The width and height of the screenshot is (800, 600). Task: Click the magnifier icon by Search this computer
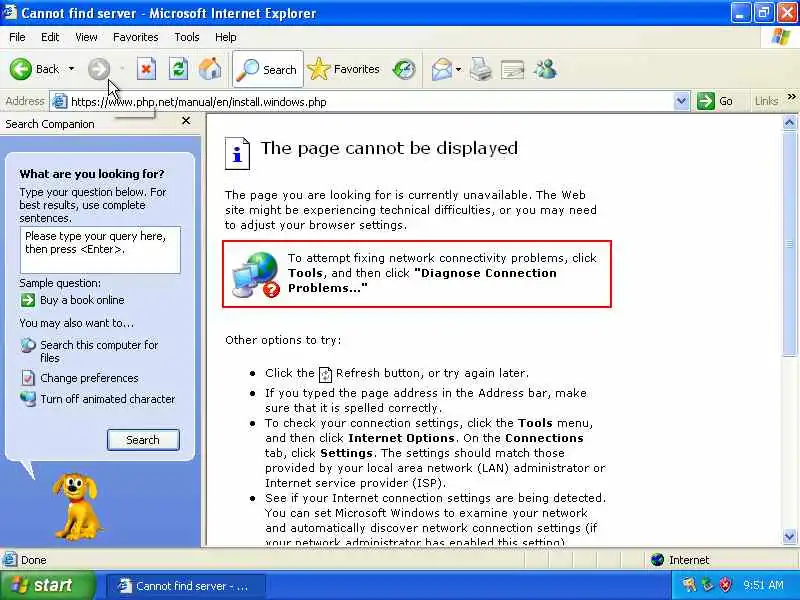click(28, 345)
